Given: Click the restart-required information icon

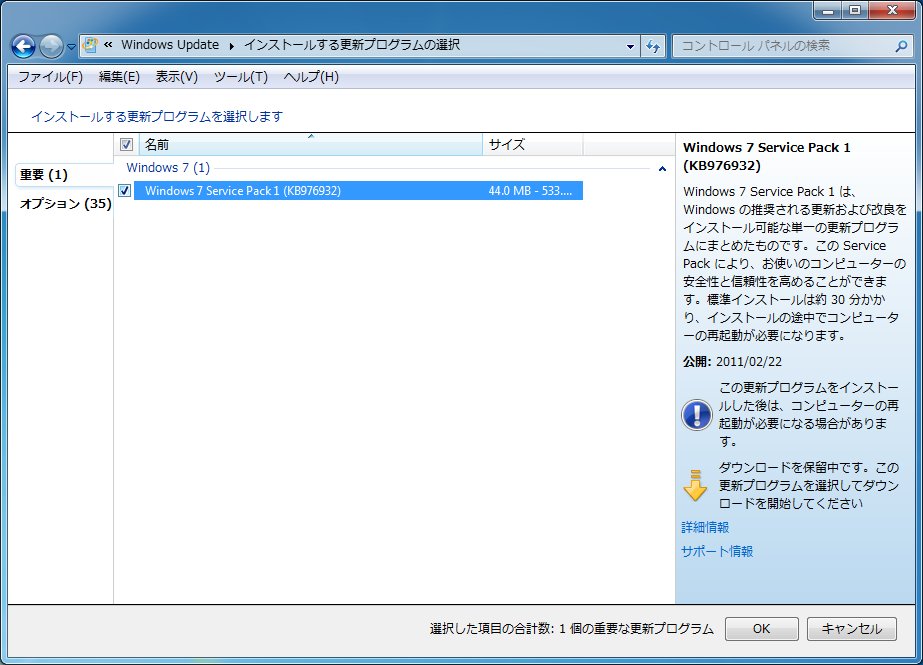Looking at the screenshot, I should coord(697,415).
